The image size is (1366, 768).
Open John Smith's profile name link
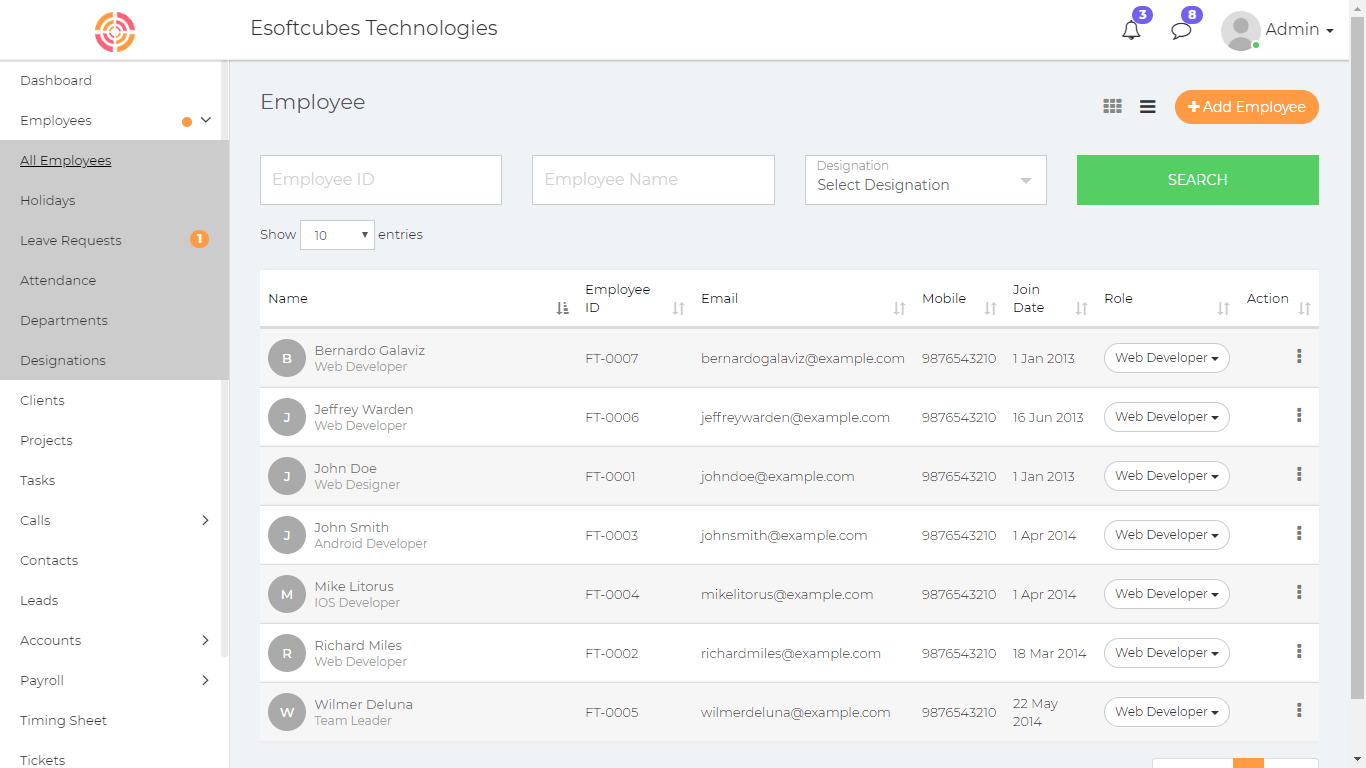(x=352, y=527)
